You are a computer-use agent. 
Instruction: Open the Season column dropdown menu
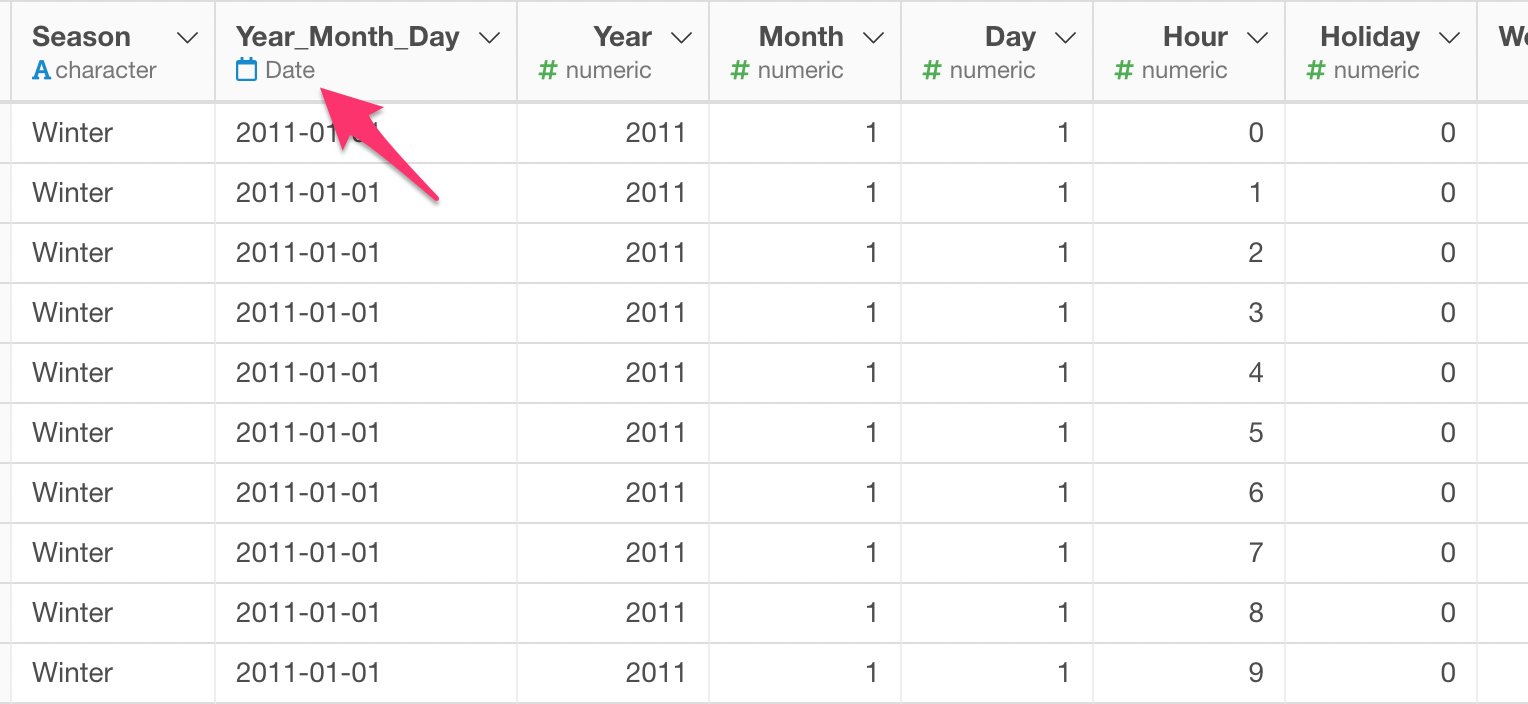point(186,38)
